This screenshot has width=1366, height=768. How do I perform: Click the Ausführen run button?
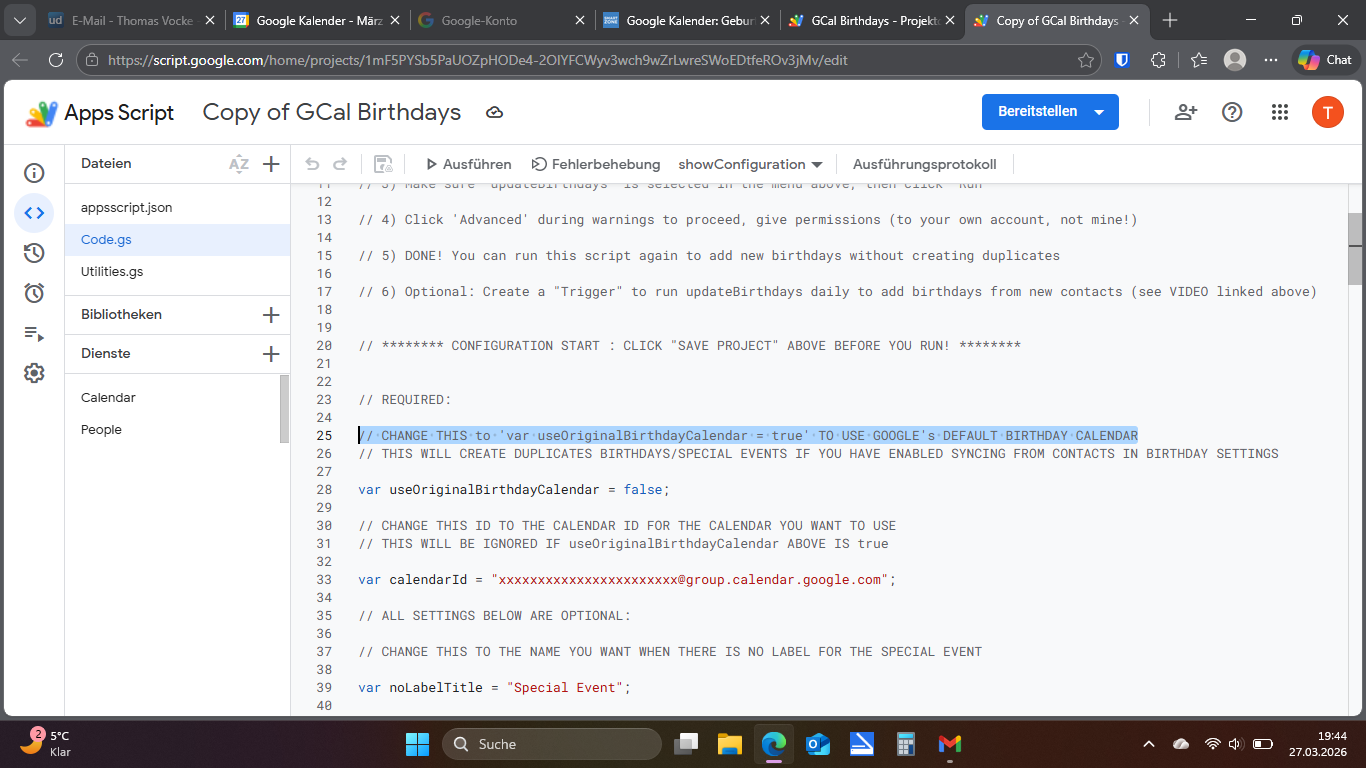click(468, 164)
